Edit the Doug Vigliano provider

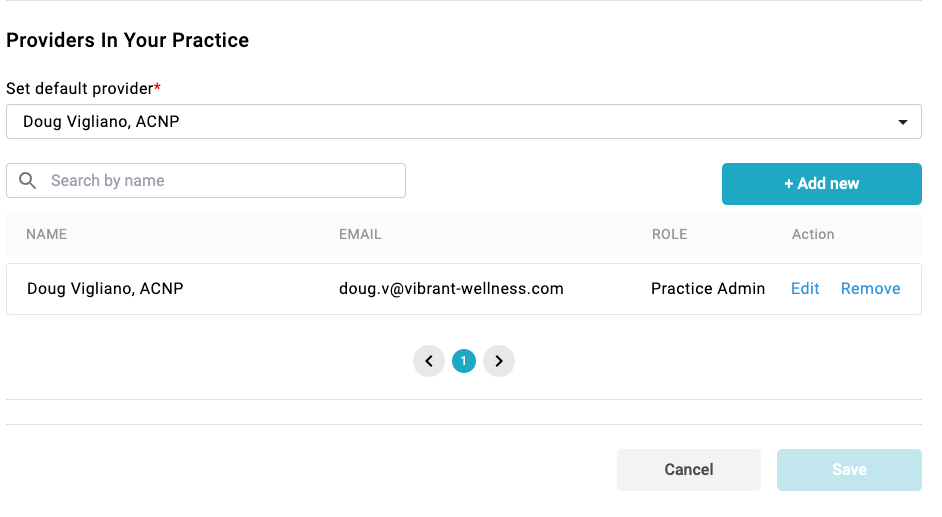pyautogui.click(x=805, y=289)
